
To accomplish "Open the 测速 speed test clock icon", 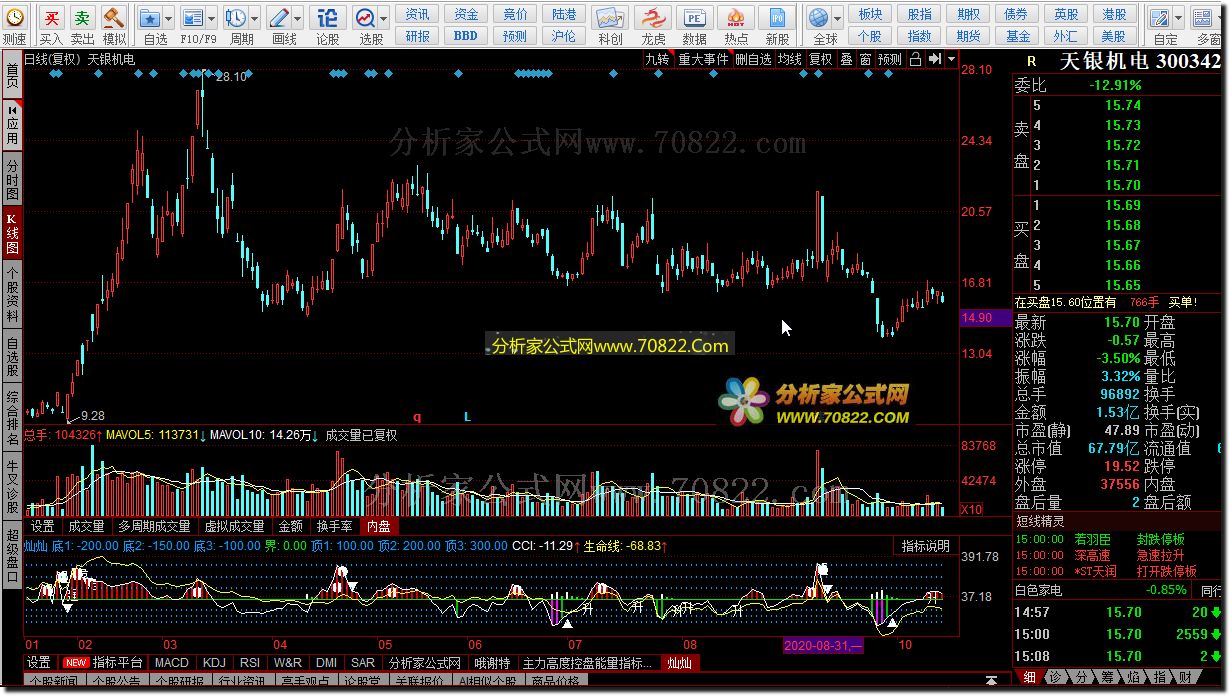I will 14,17.
